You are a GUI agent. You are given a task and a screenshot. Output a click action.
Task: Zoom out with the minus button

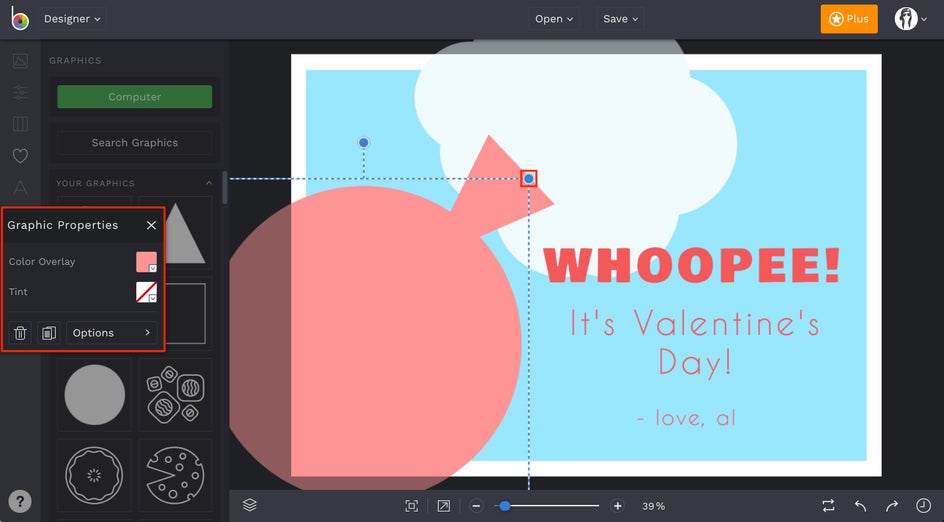click(x=476, y=506)
